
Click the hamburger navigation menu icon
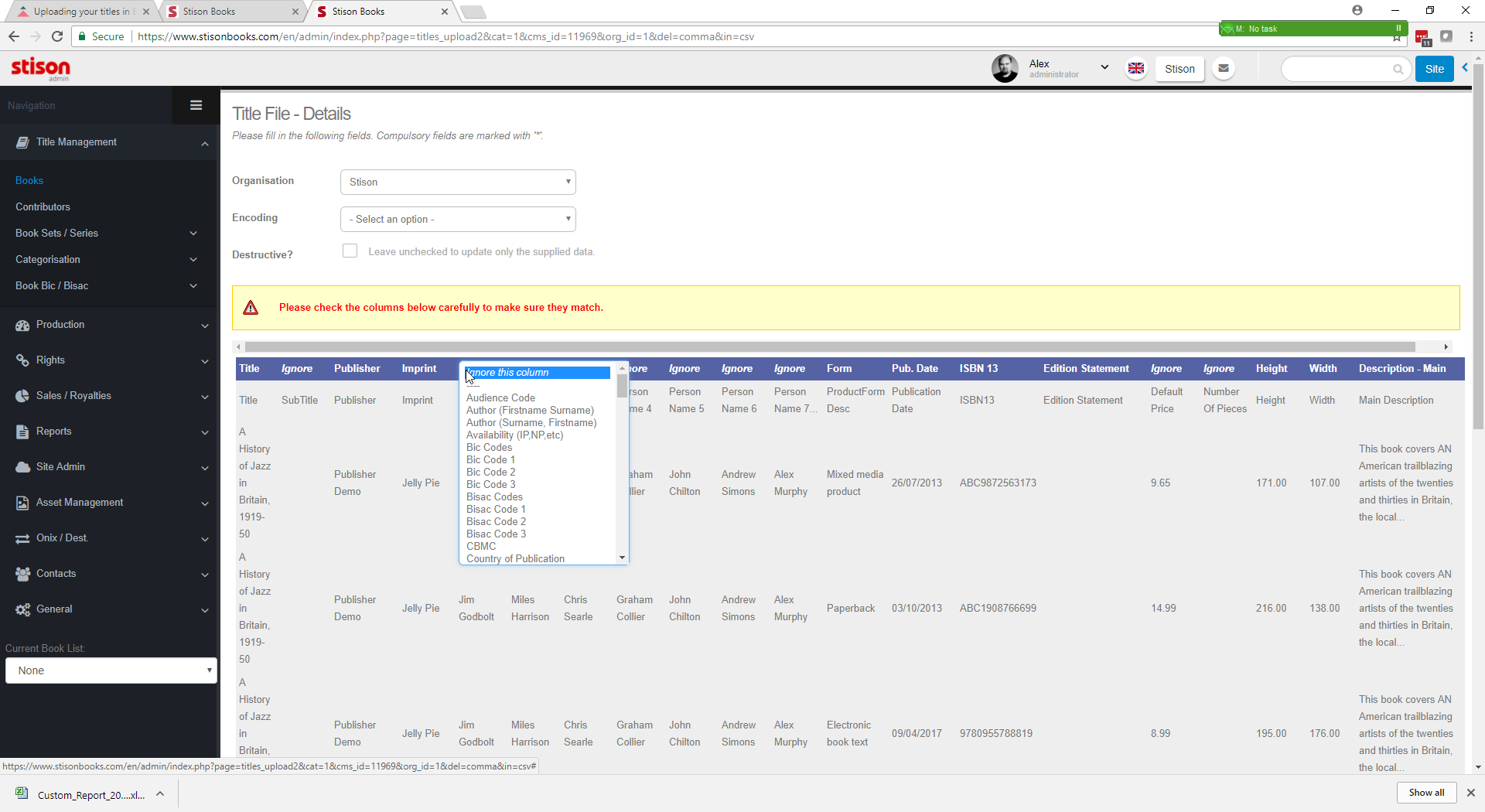[196, 105]
